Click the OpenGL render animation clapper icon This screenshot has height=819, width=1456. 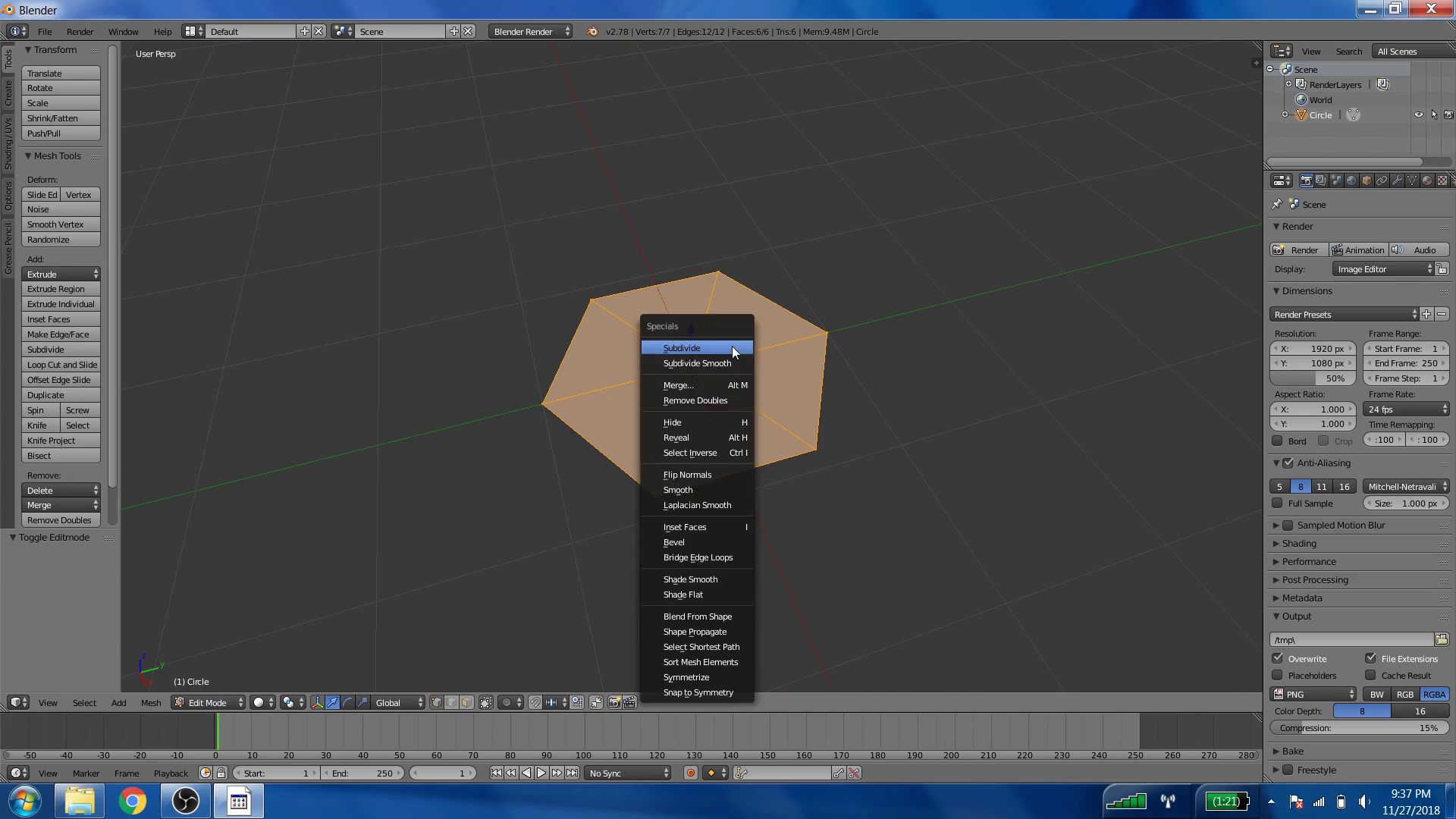[629, 702]
